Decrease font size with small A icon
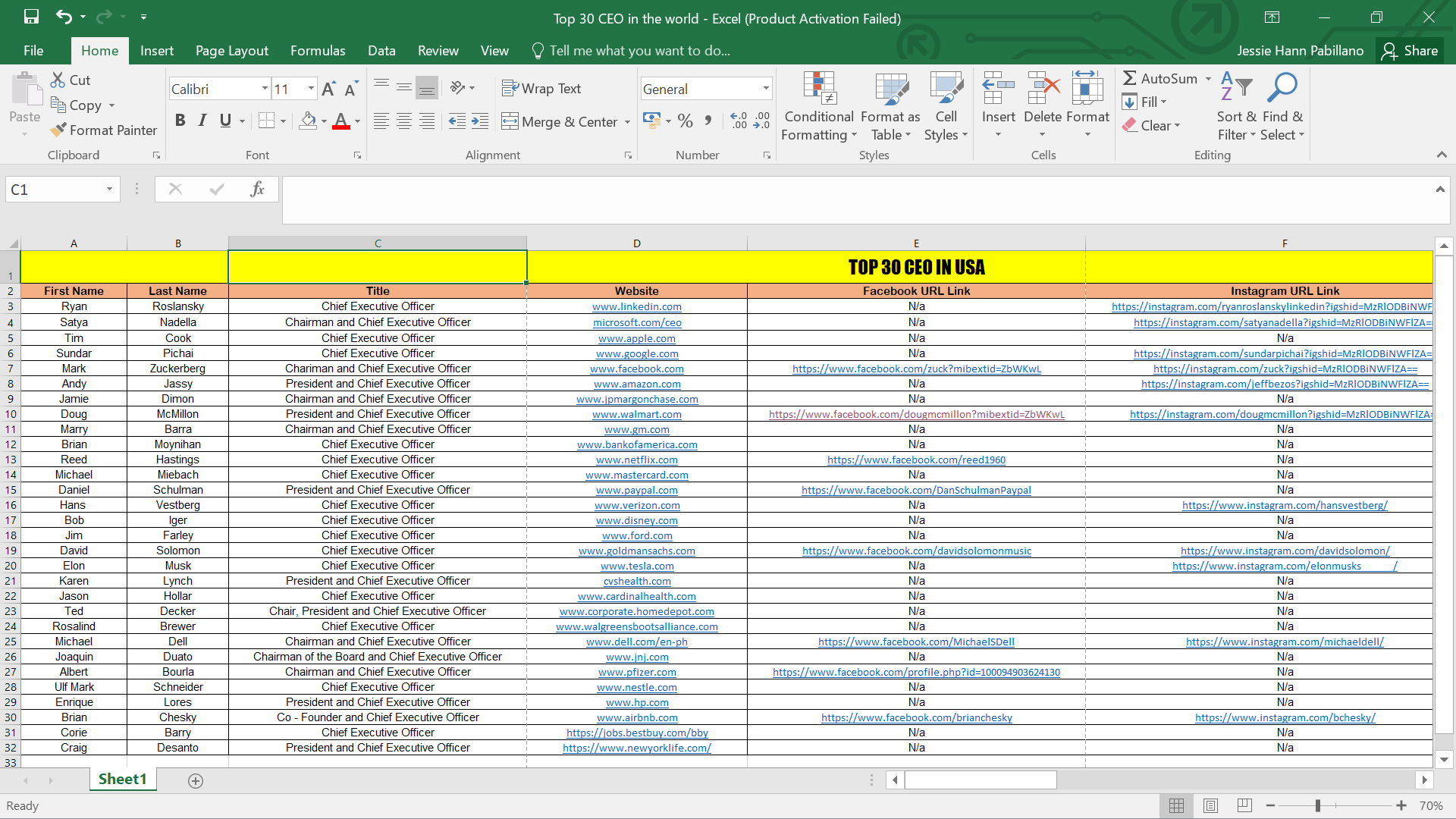This screenshot has height=819, width=1456. [351, 89]
